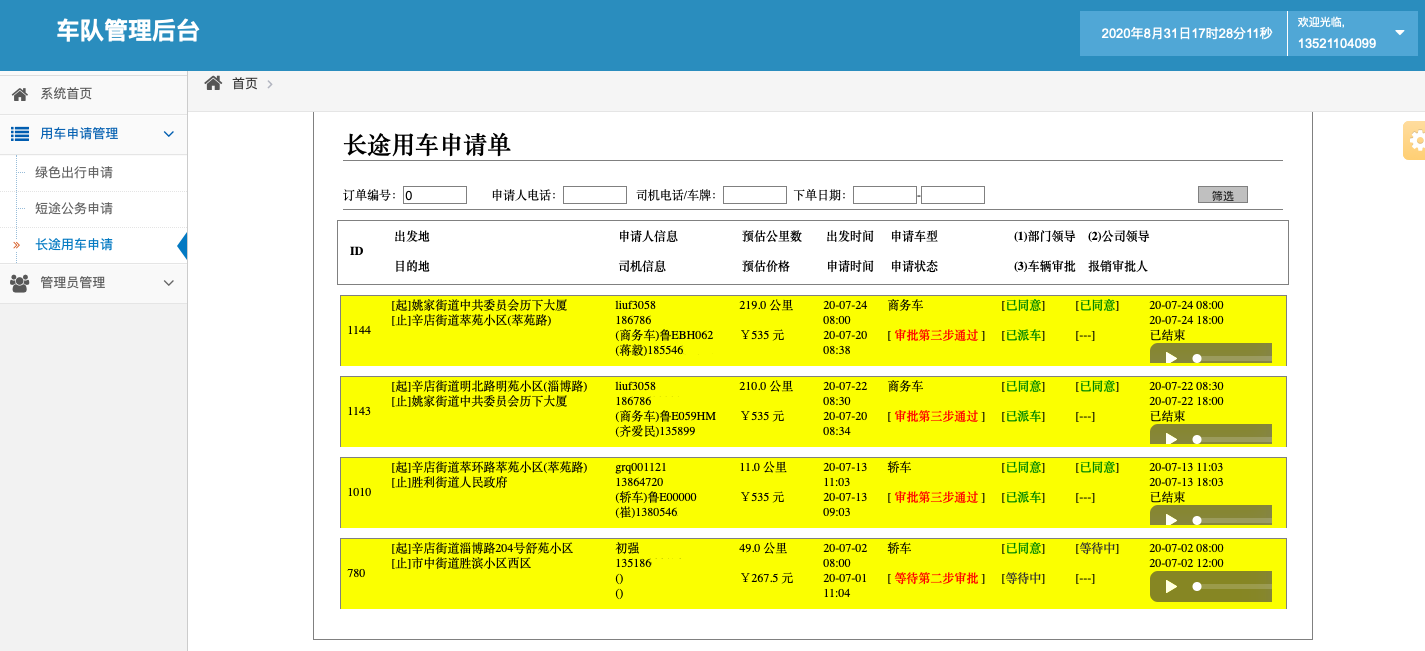
Task: Open 用车申请管理 menu label
Action: point(79,134)
